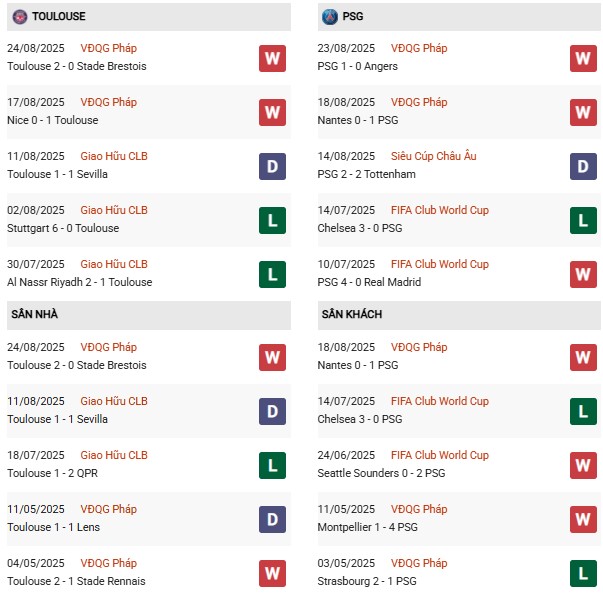Click the W badge for PSG 1-0 Angers
Viewport: 603px width, 597px height.
[583, 58]
